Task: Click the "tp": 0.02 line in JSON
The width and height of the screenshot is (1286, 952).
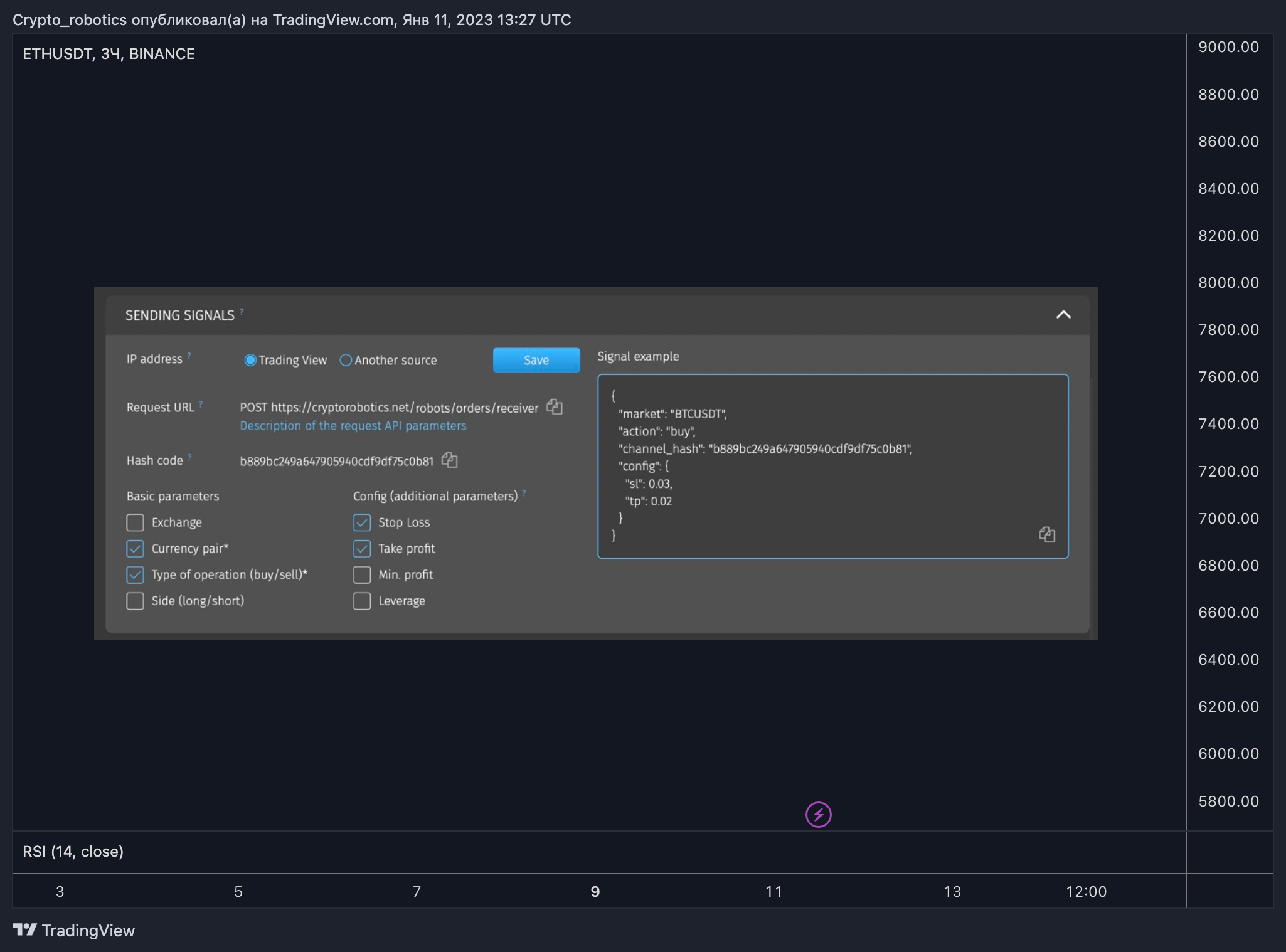Action: coord(649,501)
